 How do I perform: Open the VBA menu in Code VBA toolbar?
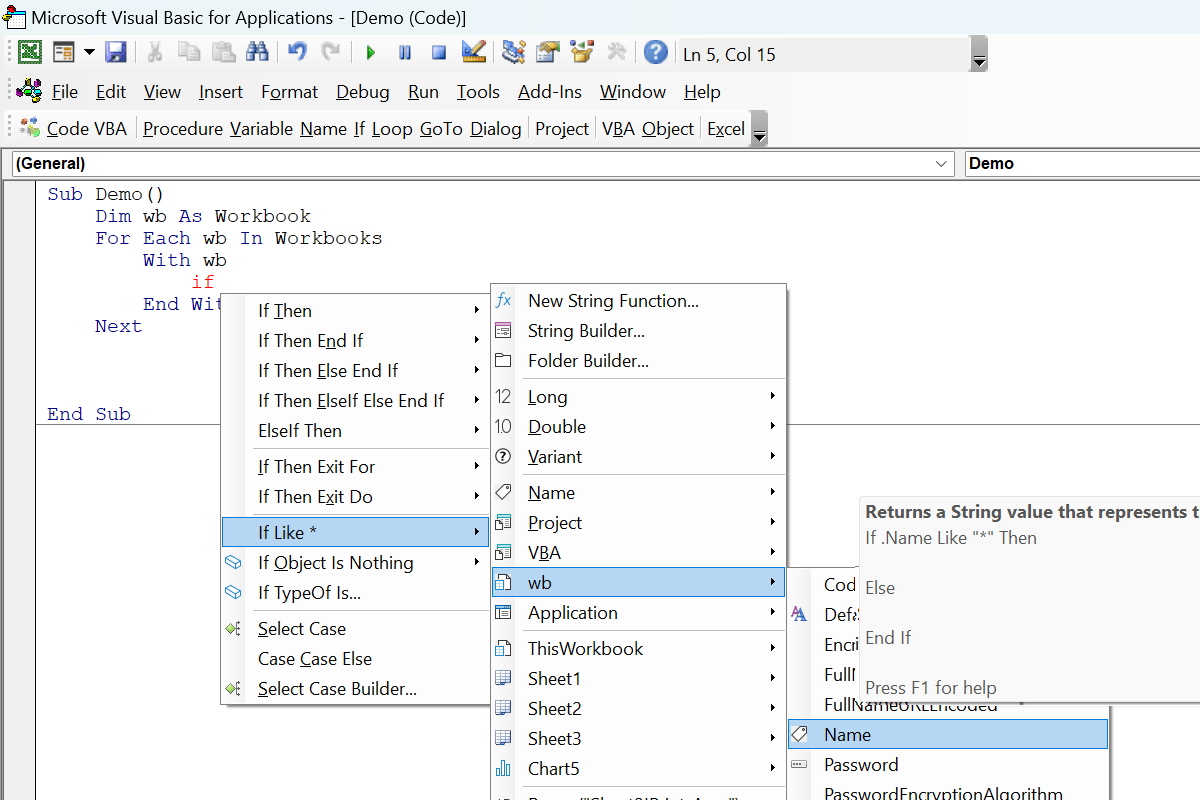click(x=618, y=129)
